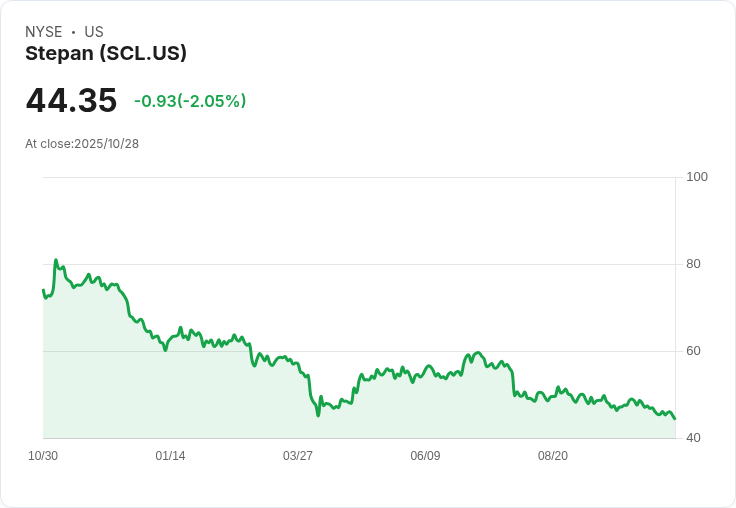Click the At close:2025/10/28 timestamp
Screen dimensions: 736x508
click(82, 144)
